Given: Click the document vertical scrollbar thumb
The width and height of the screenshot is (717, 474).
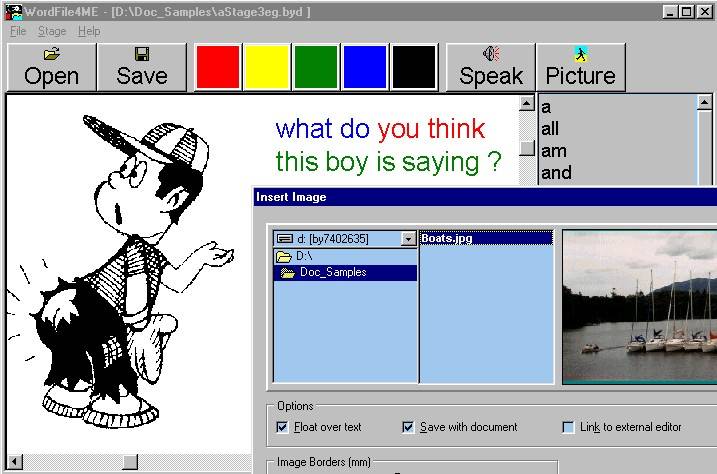Looking at the screenshot, I should (x=527, y=148).
